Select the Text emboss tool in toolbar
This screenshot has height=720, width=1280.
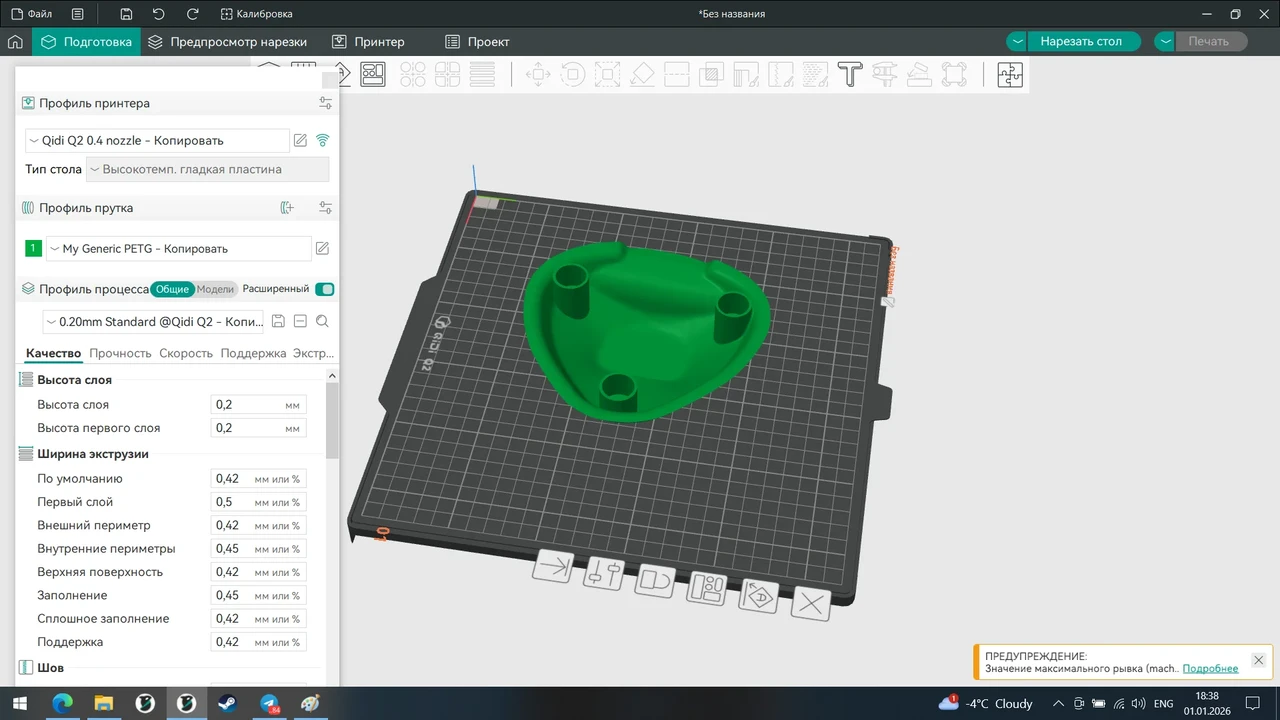point(850,75)
